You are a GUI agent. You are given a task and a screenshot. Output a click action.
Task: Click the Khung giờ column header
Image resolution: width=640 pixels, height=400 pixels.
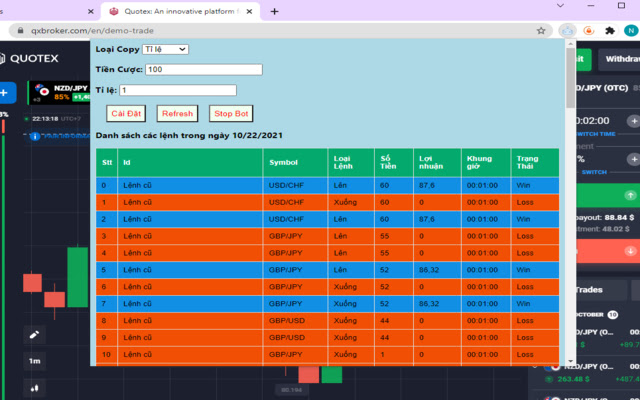pyautogui.click(x=486, y=162)
